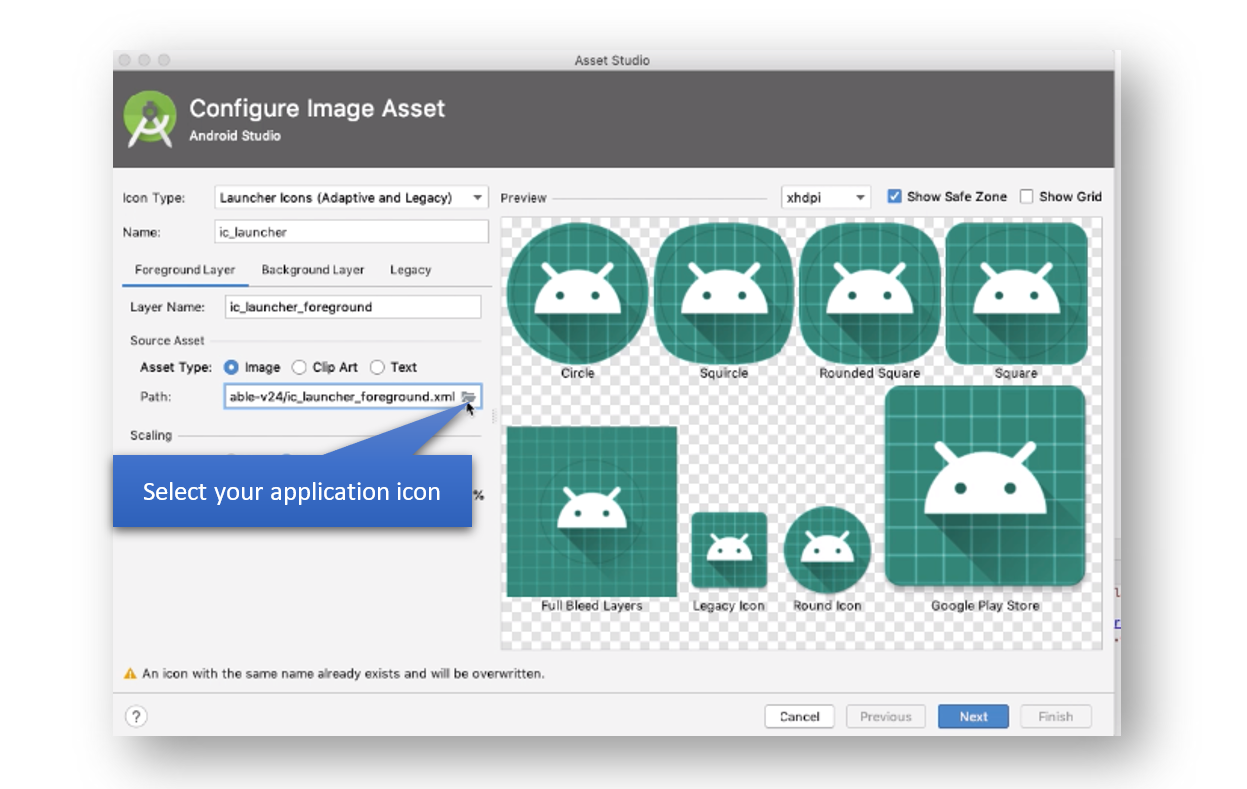
Task: Click the overwrite warning message text
Action: (343, 674)
